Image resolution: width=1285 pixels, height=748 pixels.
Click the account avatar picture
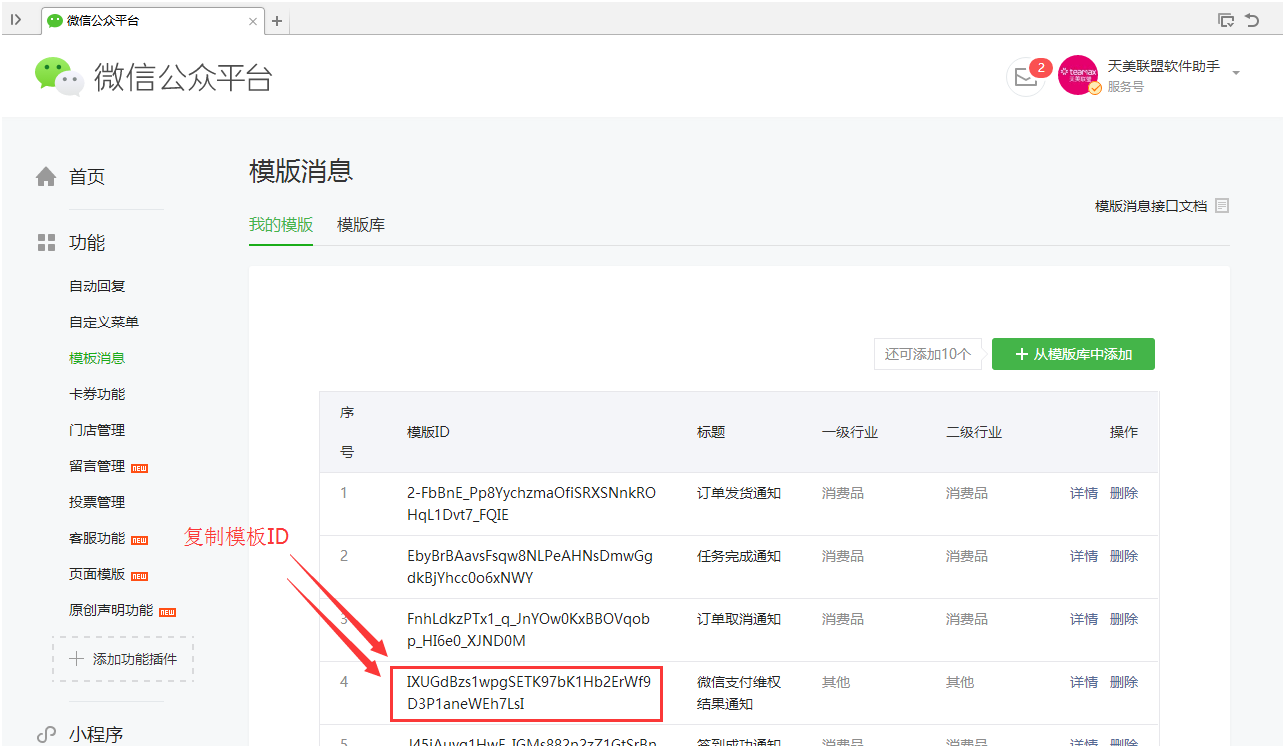pyautogui.click(x=1077, y=75)
